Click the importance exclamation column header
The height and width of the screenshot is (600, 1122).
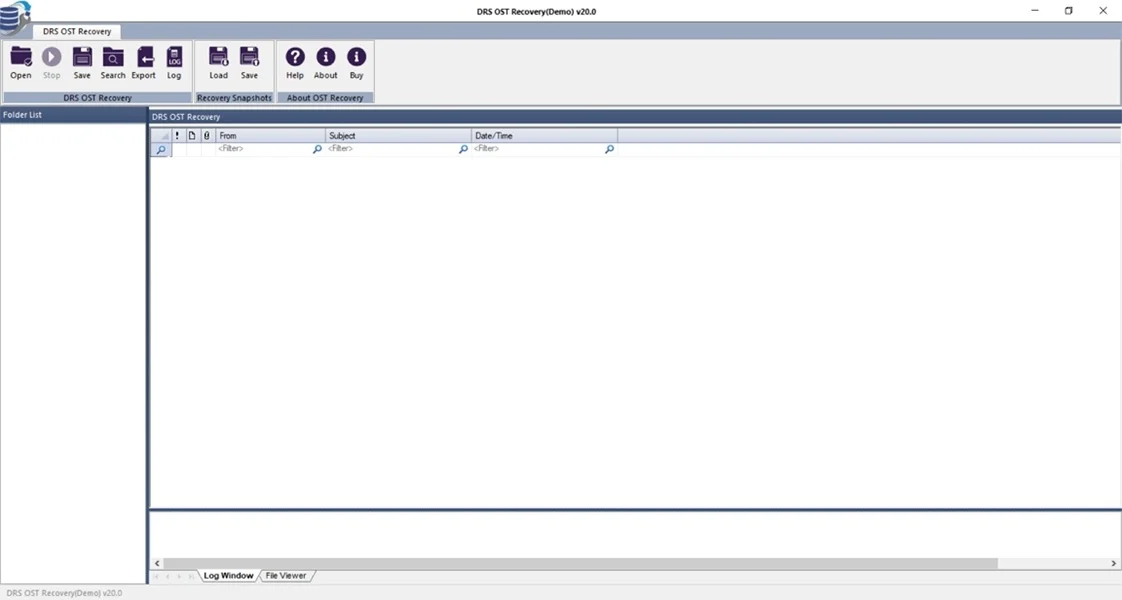pyautogui.click(x=177, y=135)
